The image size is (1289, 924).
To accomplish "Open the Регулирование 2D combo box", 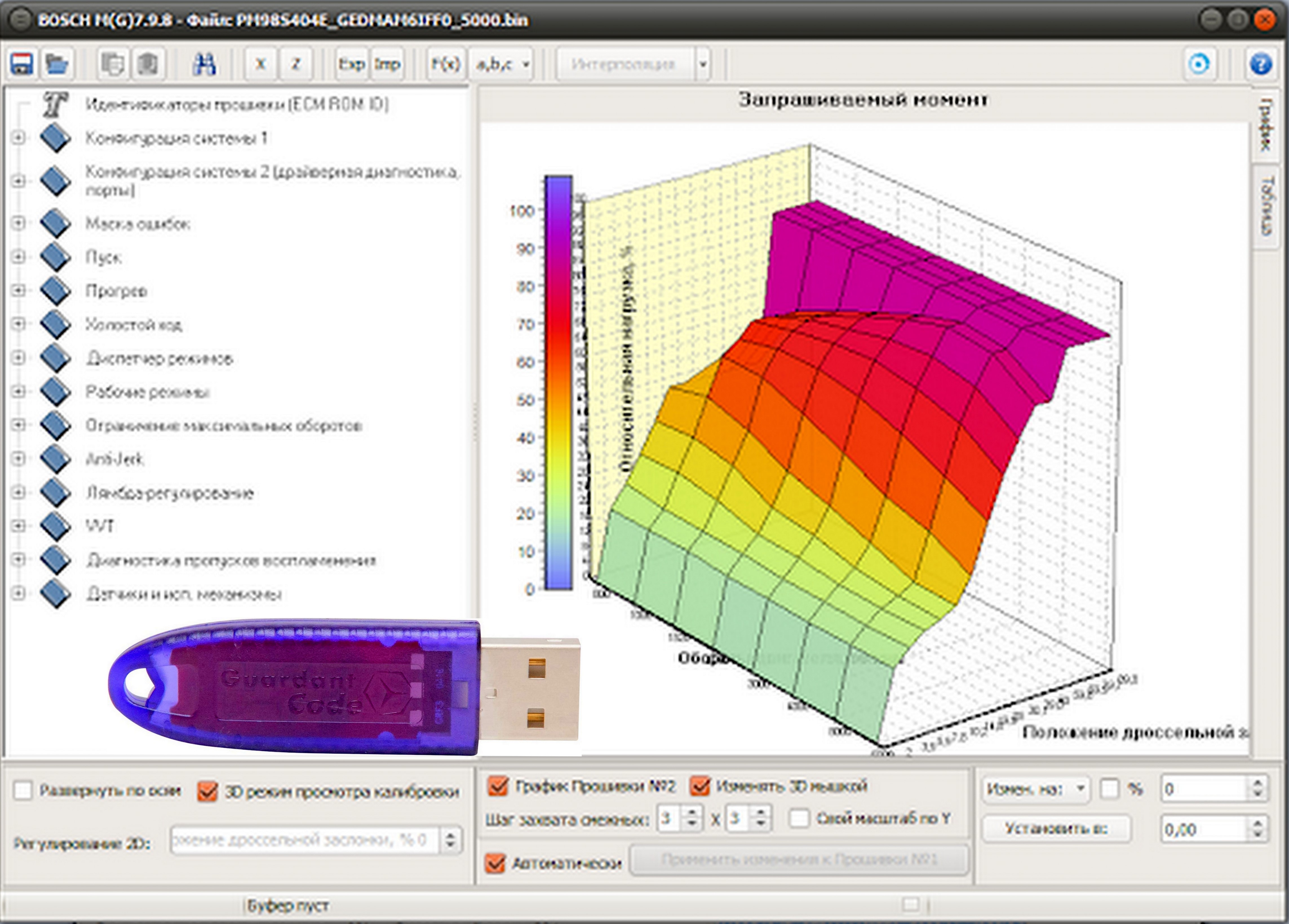I will coord(316,840).
